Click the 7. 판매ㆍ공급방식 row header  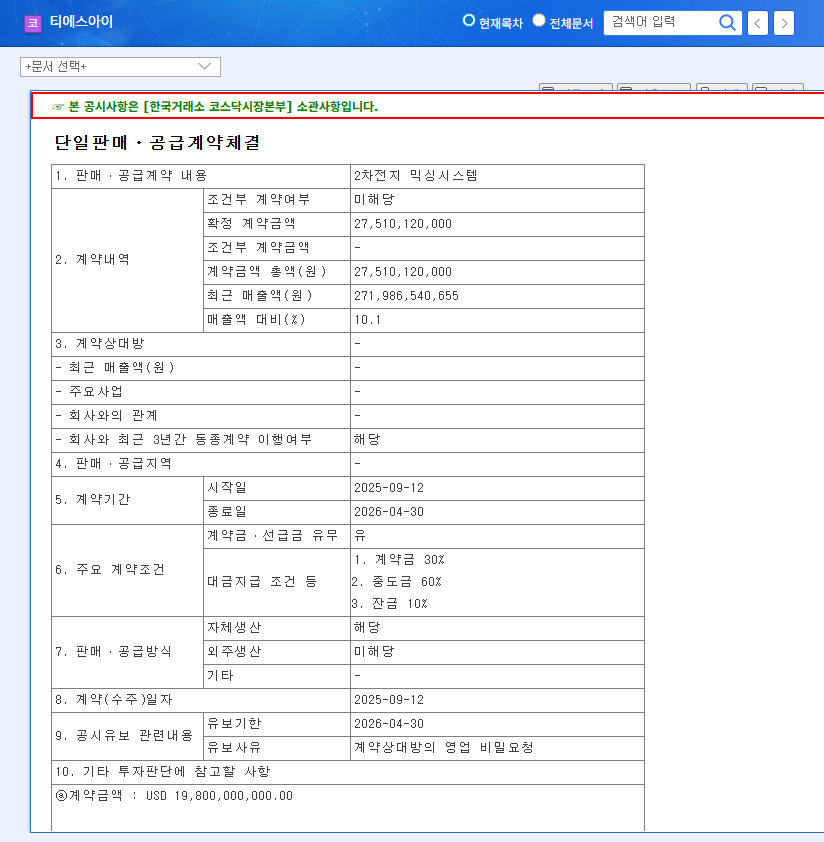(x=113, y=652)
